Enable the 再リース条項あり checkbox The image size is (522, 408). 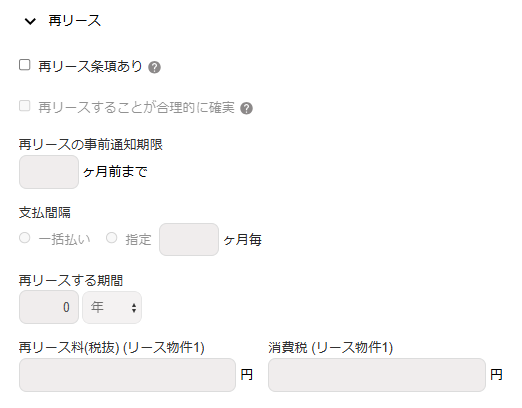tap(25, 65)
